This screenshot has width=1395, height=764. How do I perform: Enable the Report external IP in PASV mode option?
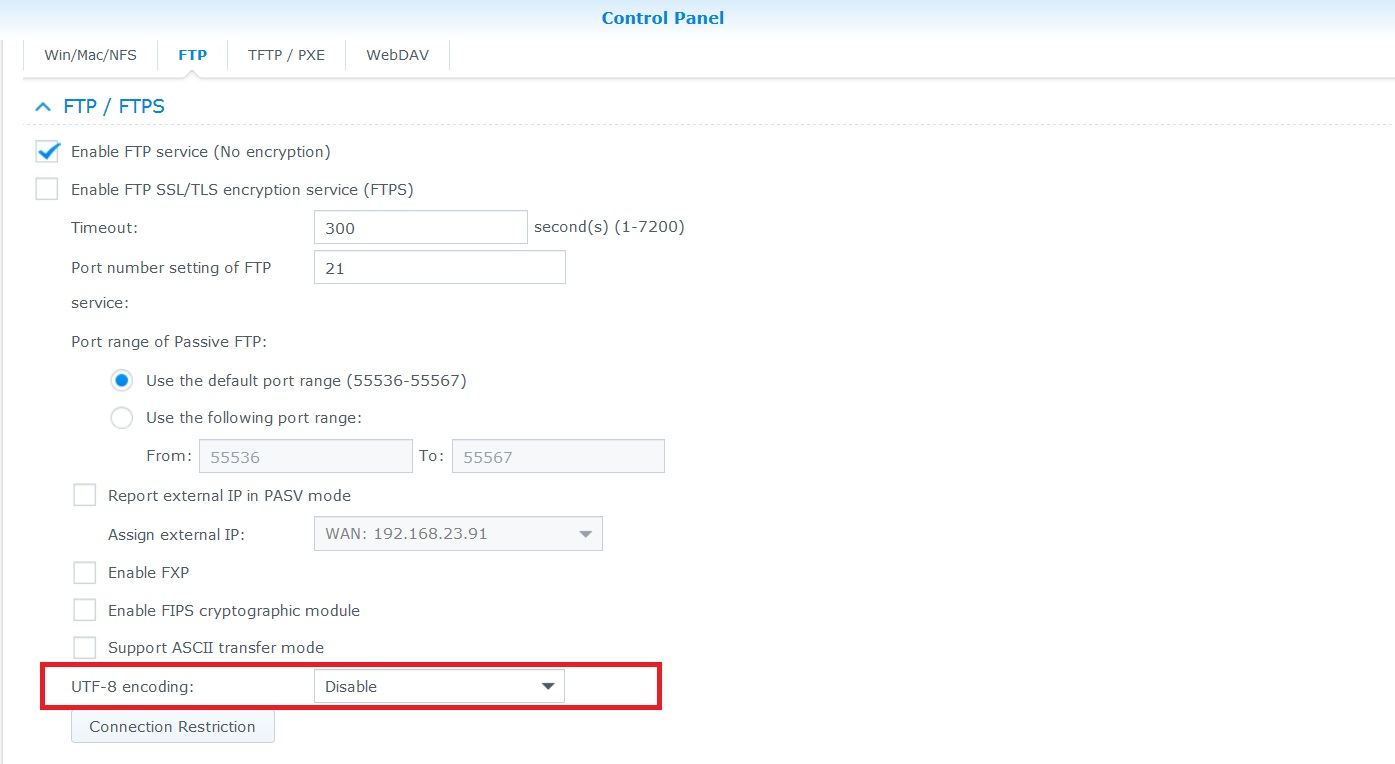(x=84, y=494)
